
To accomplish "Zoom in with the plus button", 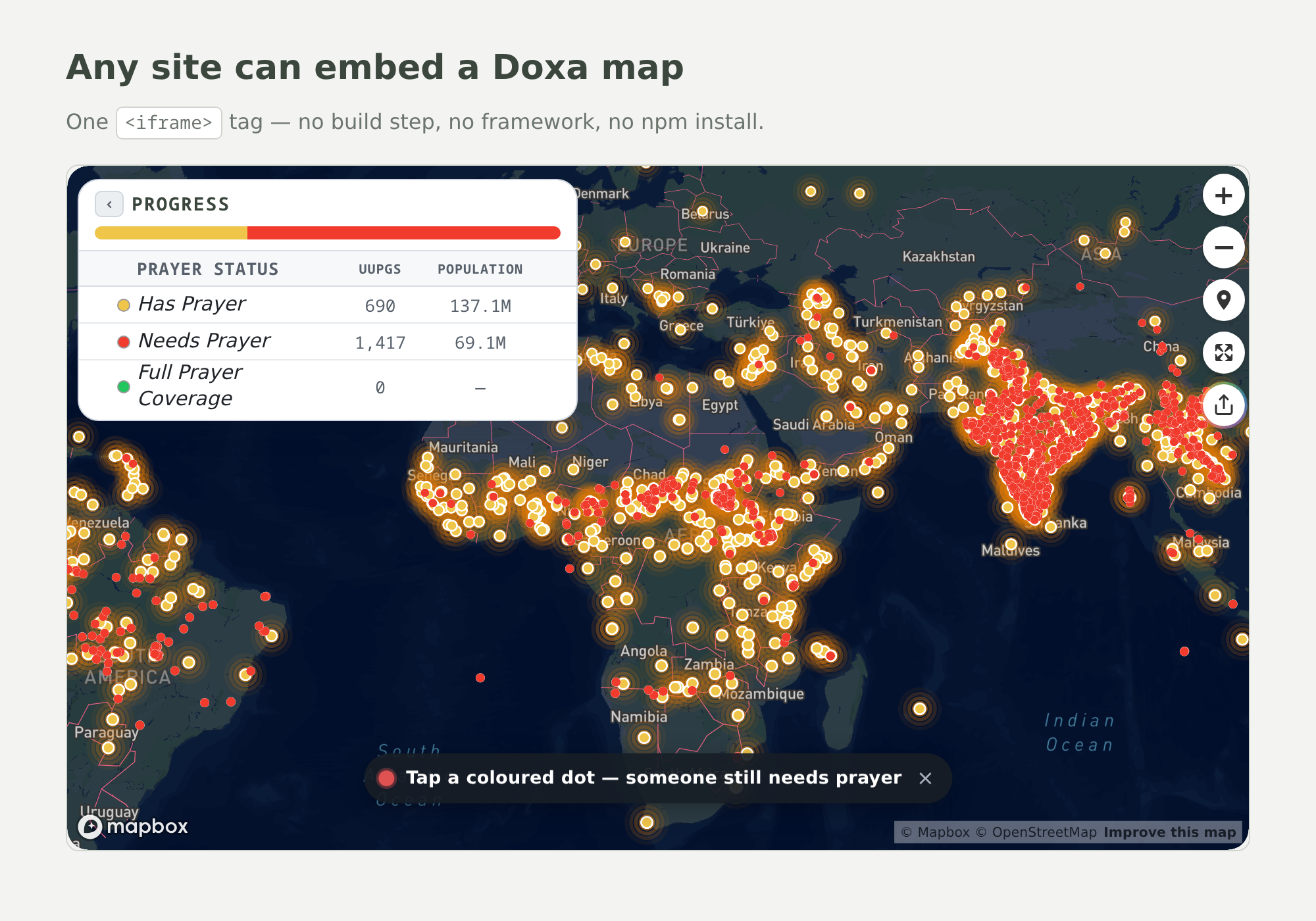I will (1223, 195).
